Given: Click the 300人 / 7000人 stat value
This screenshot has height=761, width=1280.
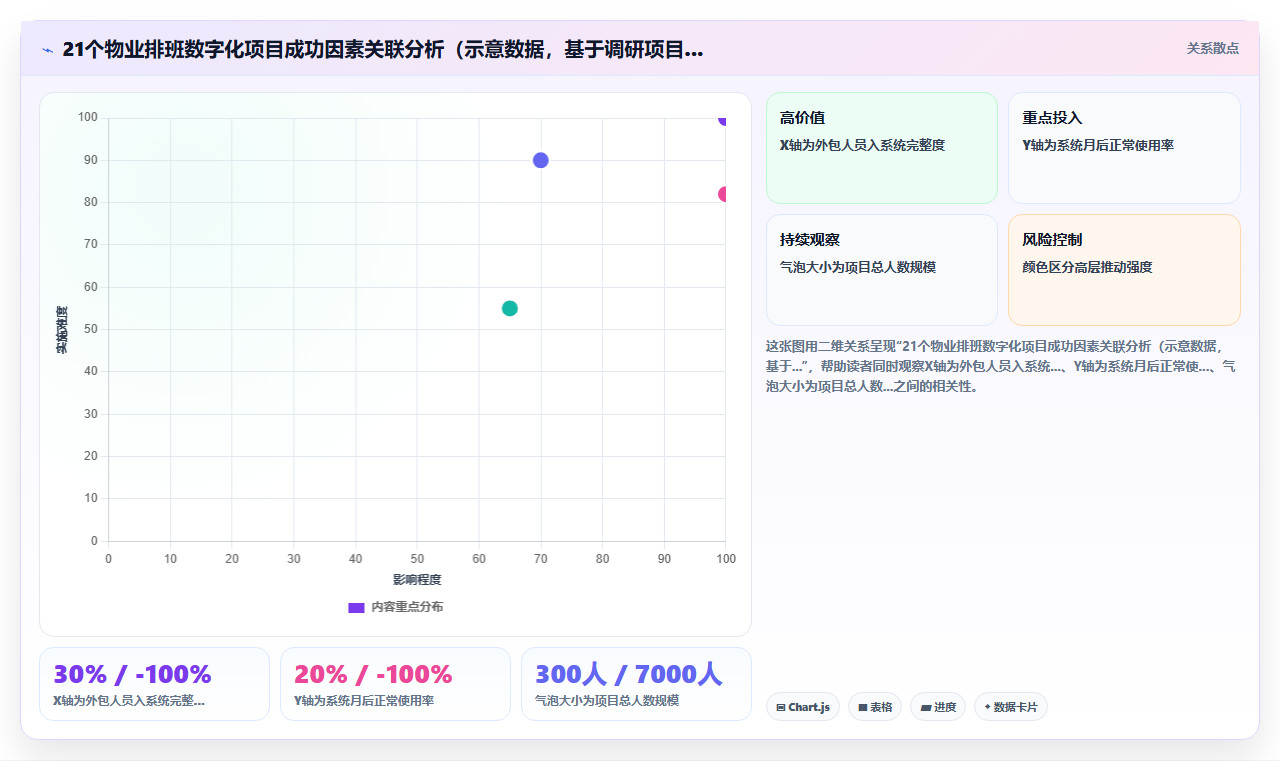Looking at the screenshot, I should [629, 674].
